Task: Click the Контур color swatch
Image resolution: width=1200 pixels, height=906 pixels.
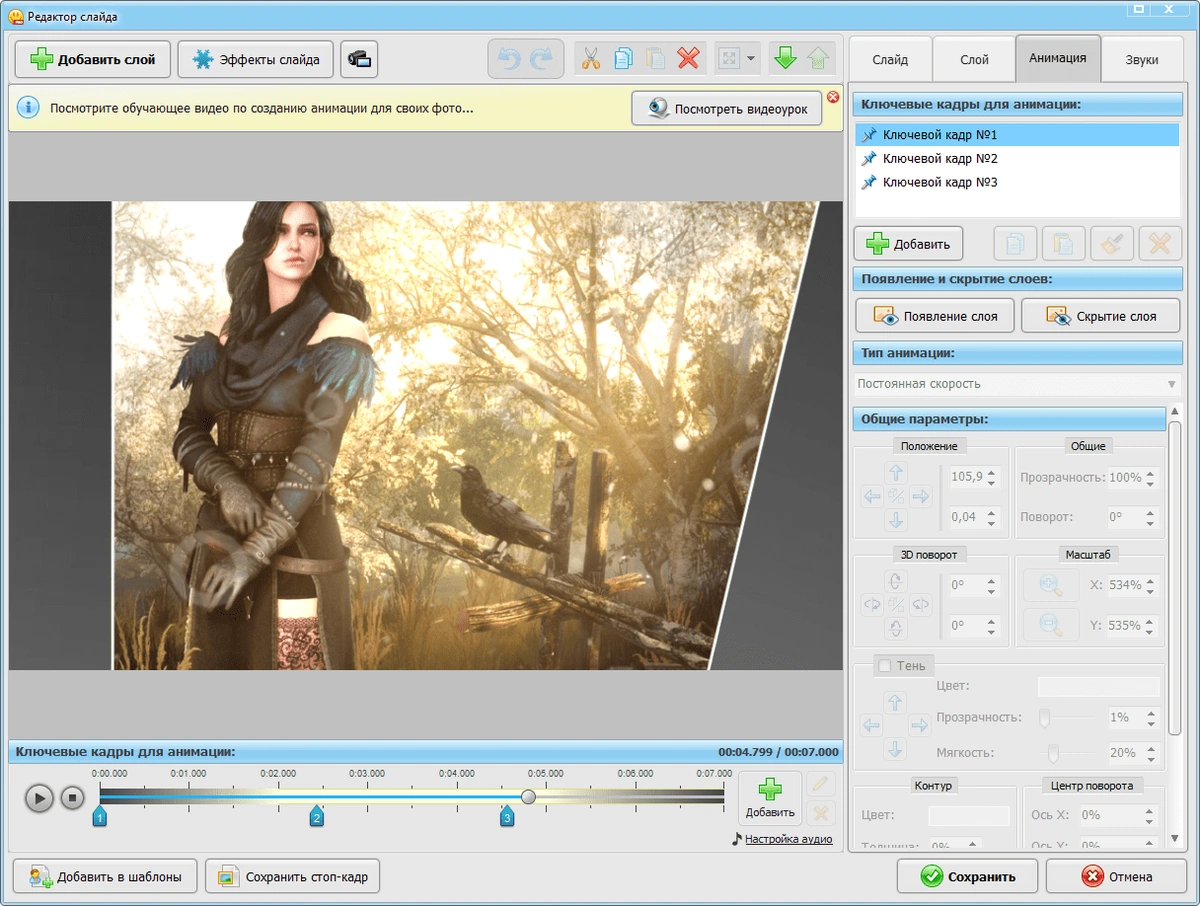Action: (969, 816)
